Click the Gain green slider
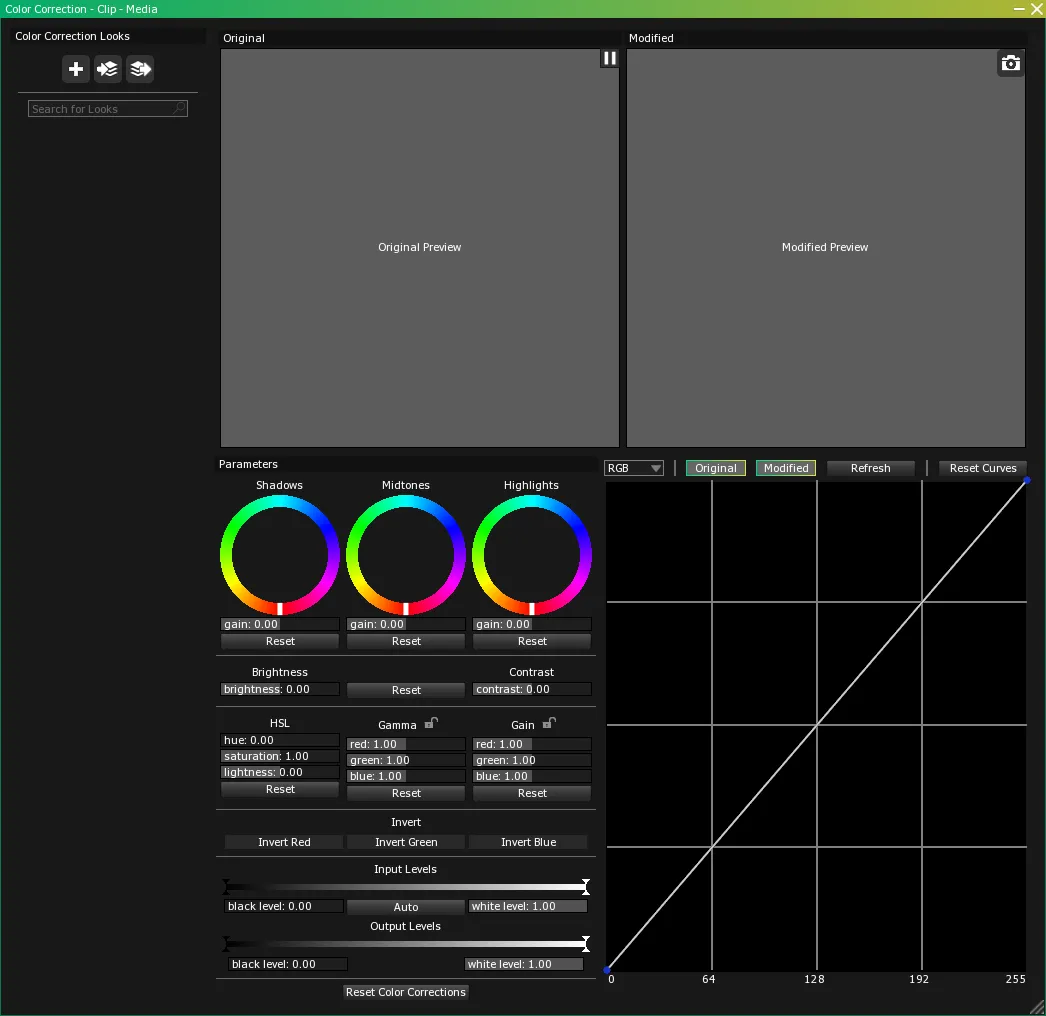Viewport: 1046px width, 1016px height. coord(532,760)
